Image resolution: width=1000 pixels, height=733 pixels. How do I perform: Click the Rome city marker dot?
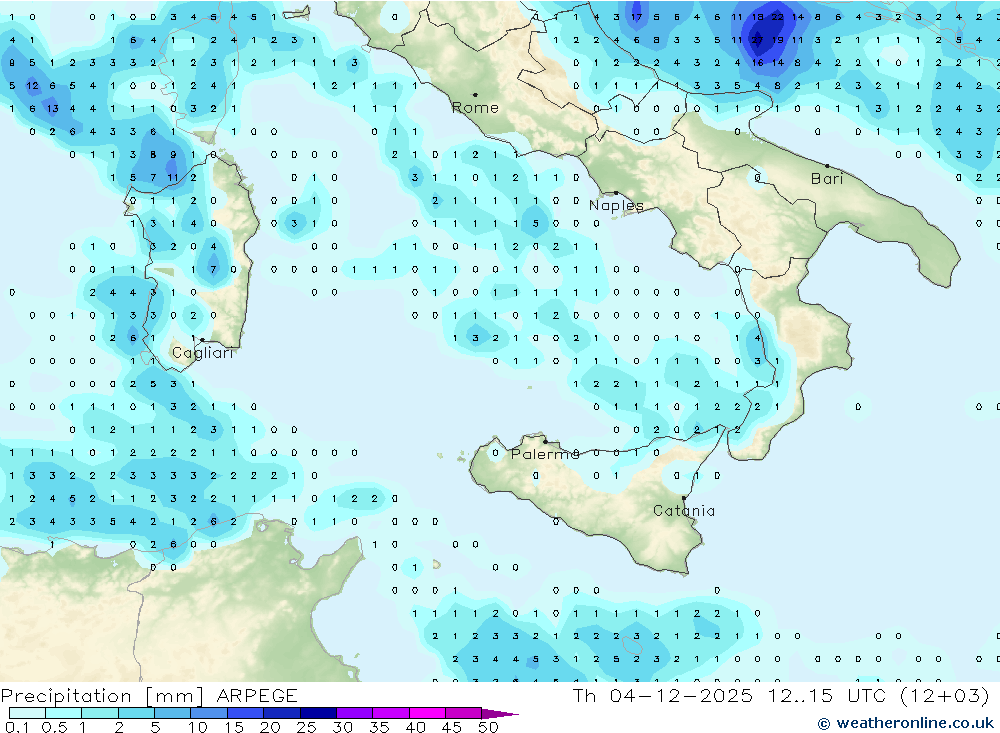point(475,94)
